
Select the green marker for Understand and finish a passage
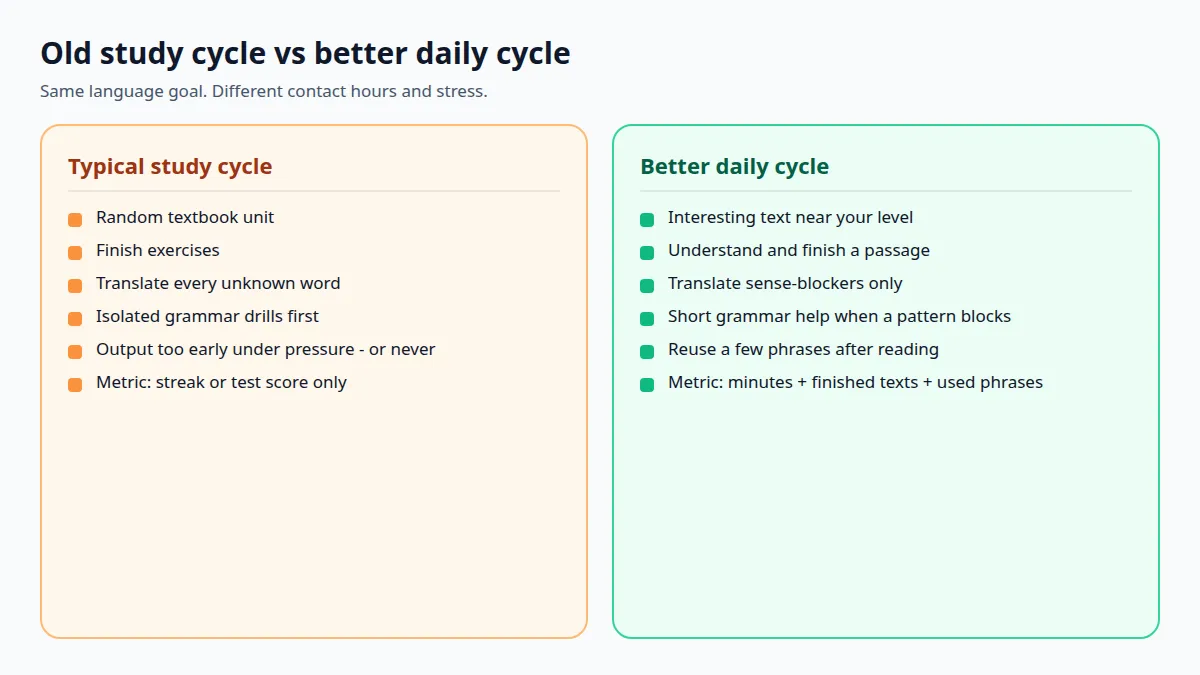tap(647, 253)
